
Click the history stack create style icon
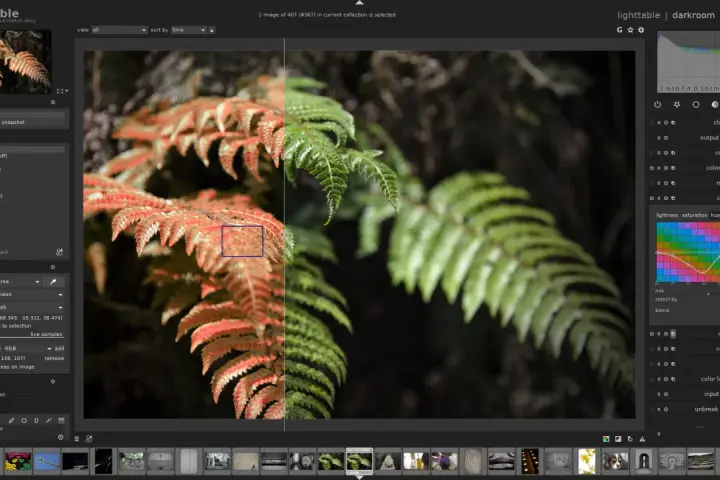[x=59, y=252]
